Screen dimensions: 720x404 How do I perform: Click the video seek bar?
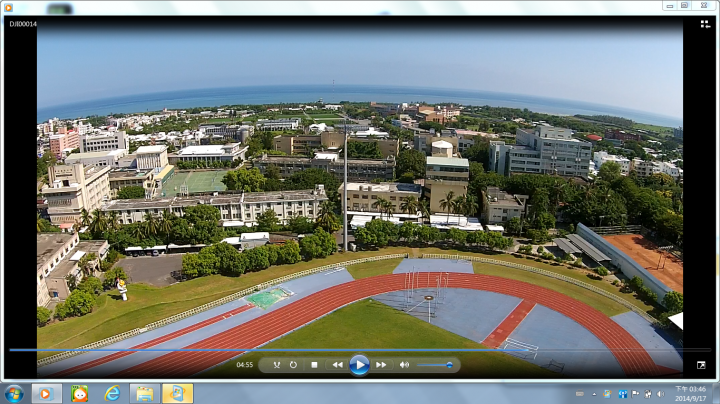click(360, 350)
